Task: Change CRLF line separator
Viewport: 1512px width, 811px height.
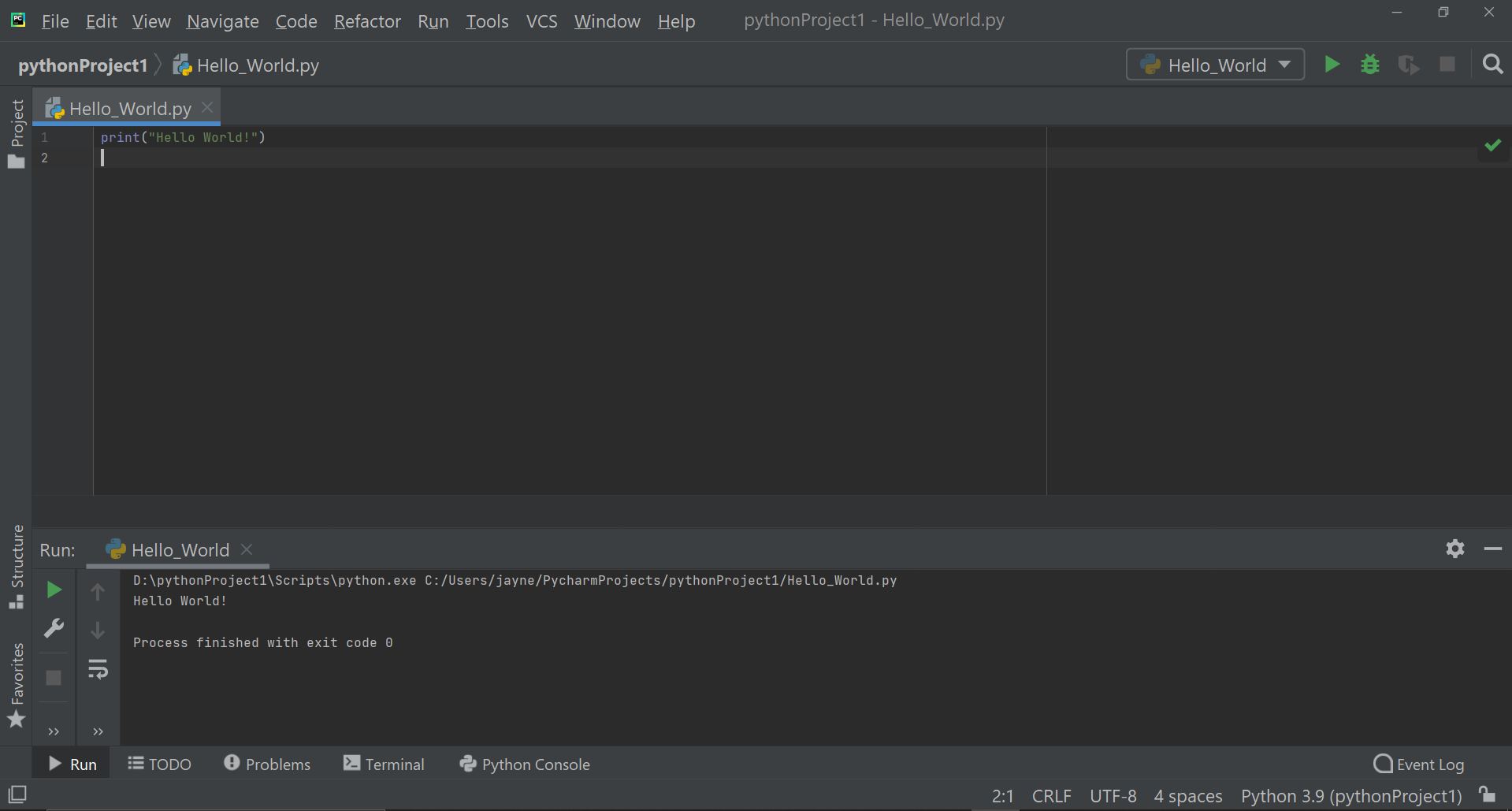Action: coord(1052,796)
